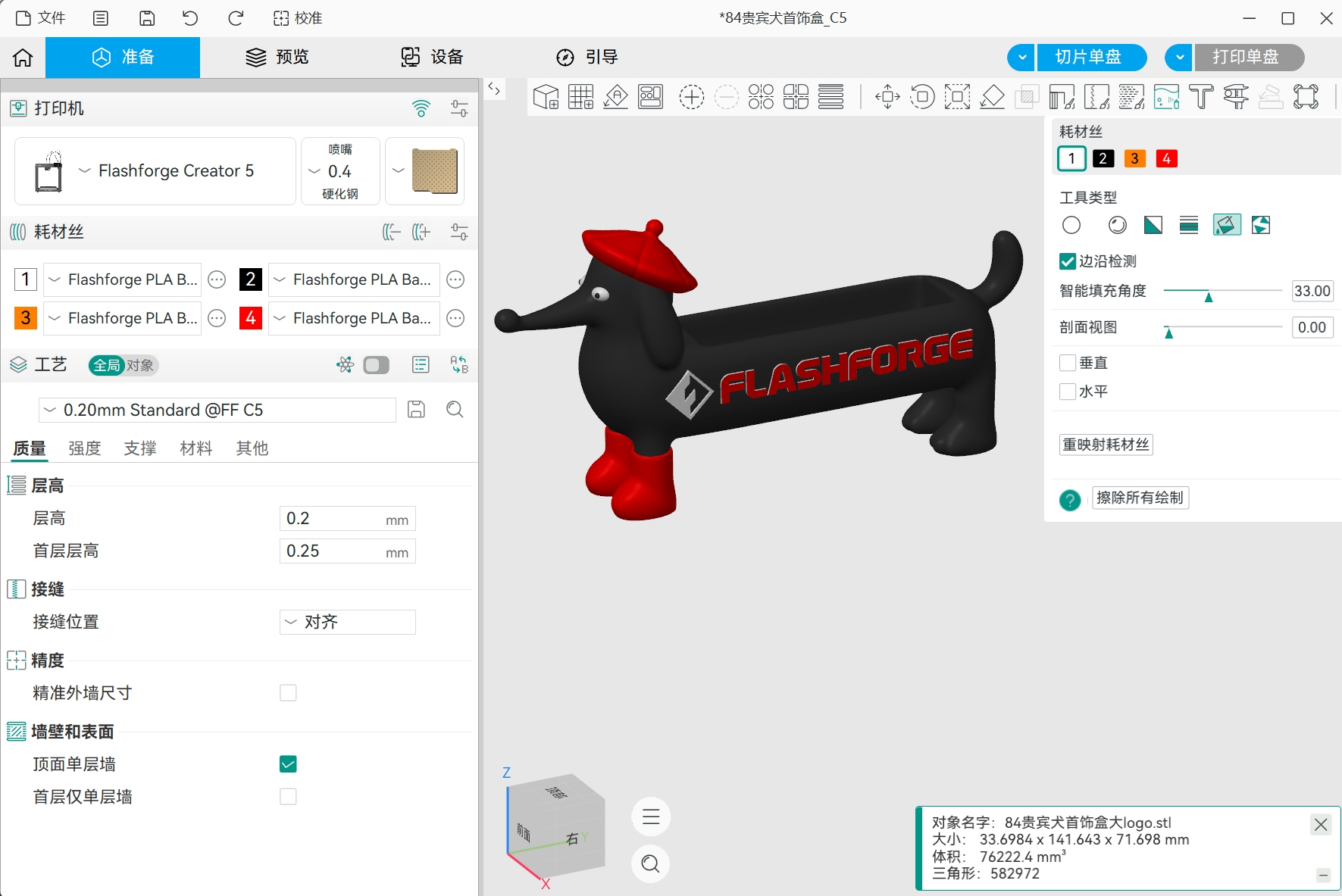Select the circle brush tool type
1342x896 pixels.
pyautogui.click(x=1071, y=225)
